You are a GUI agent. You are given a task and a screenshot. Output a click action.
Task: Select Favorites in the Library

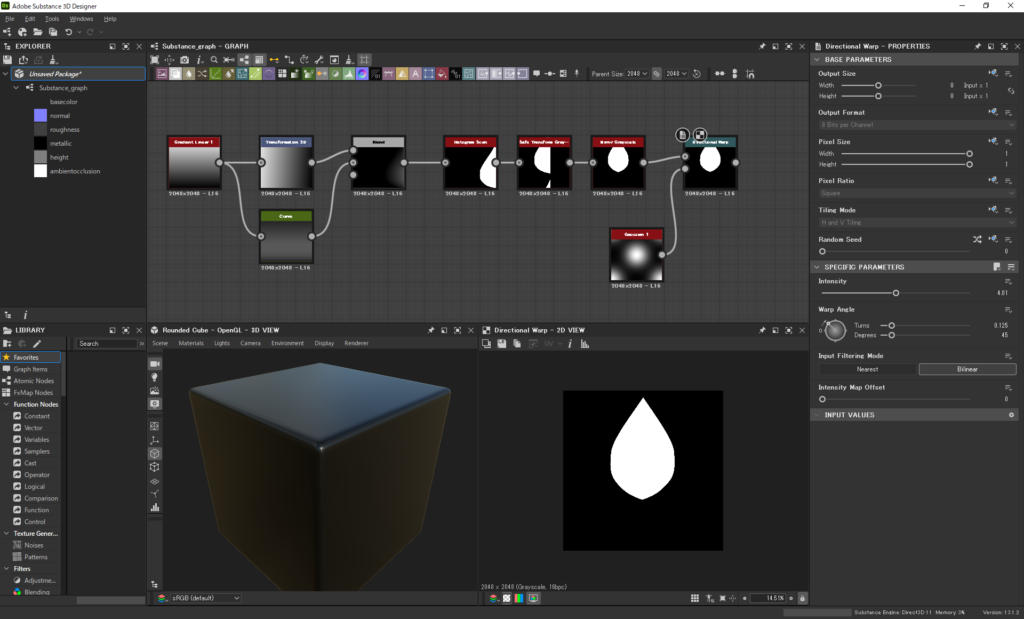click(x=31, y=357)
